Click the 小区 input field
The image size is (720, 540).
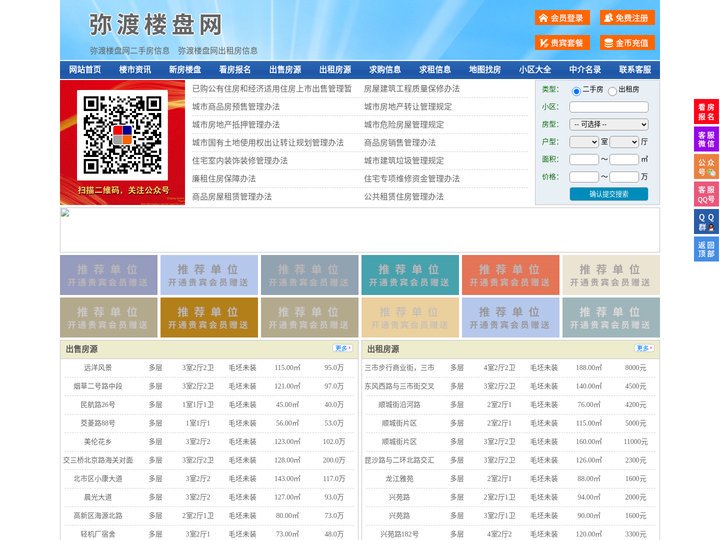(609, 107)
